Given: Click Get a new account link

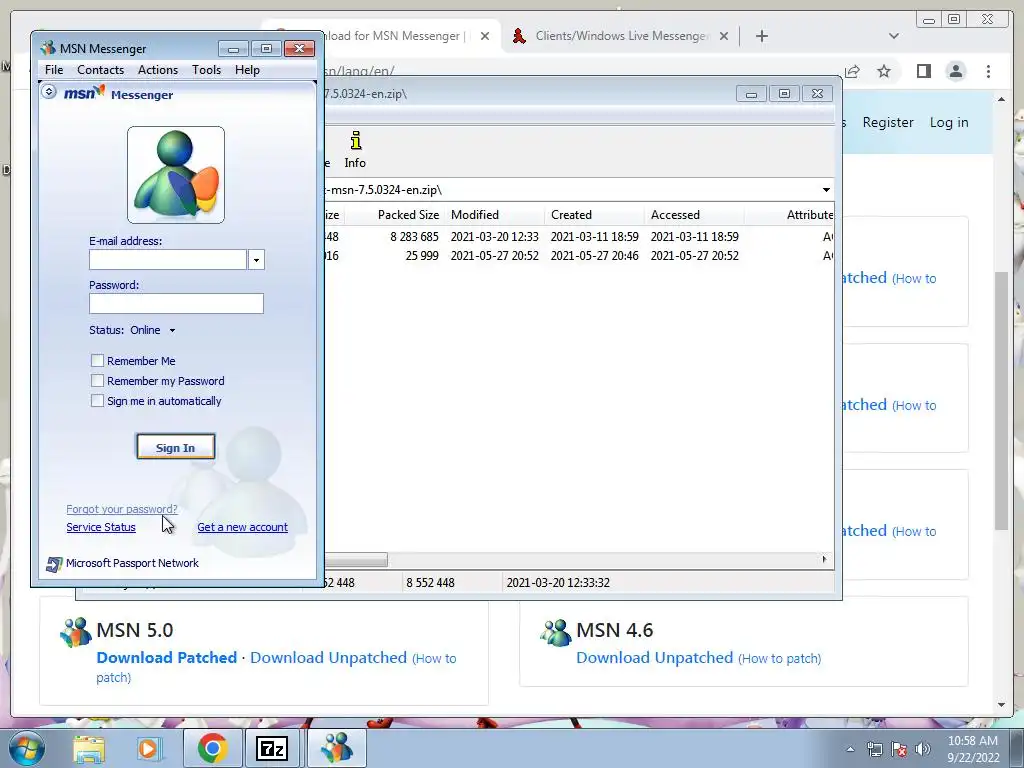Looking at the screenshot, I should coord(242,527).
